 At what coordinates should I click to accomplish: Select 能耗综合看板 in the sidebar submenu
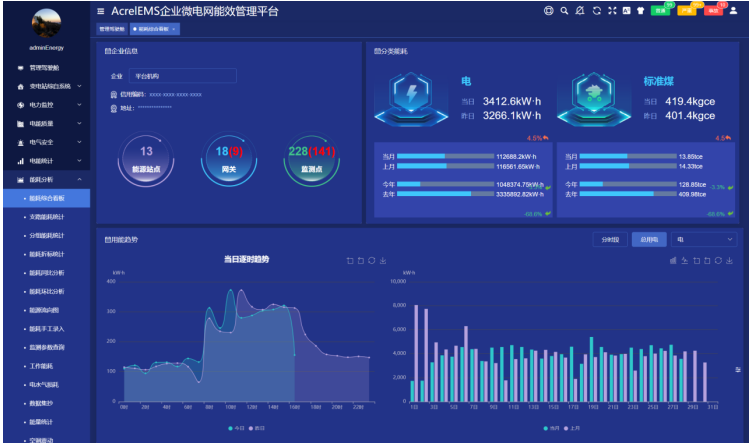point(47,198)
